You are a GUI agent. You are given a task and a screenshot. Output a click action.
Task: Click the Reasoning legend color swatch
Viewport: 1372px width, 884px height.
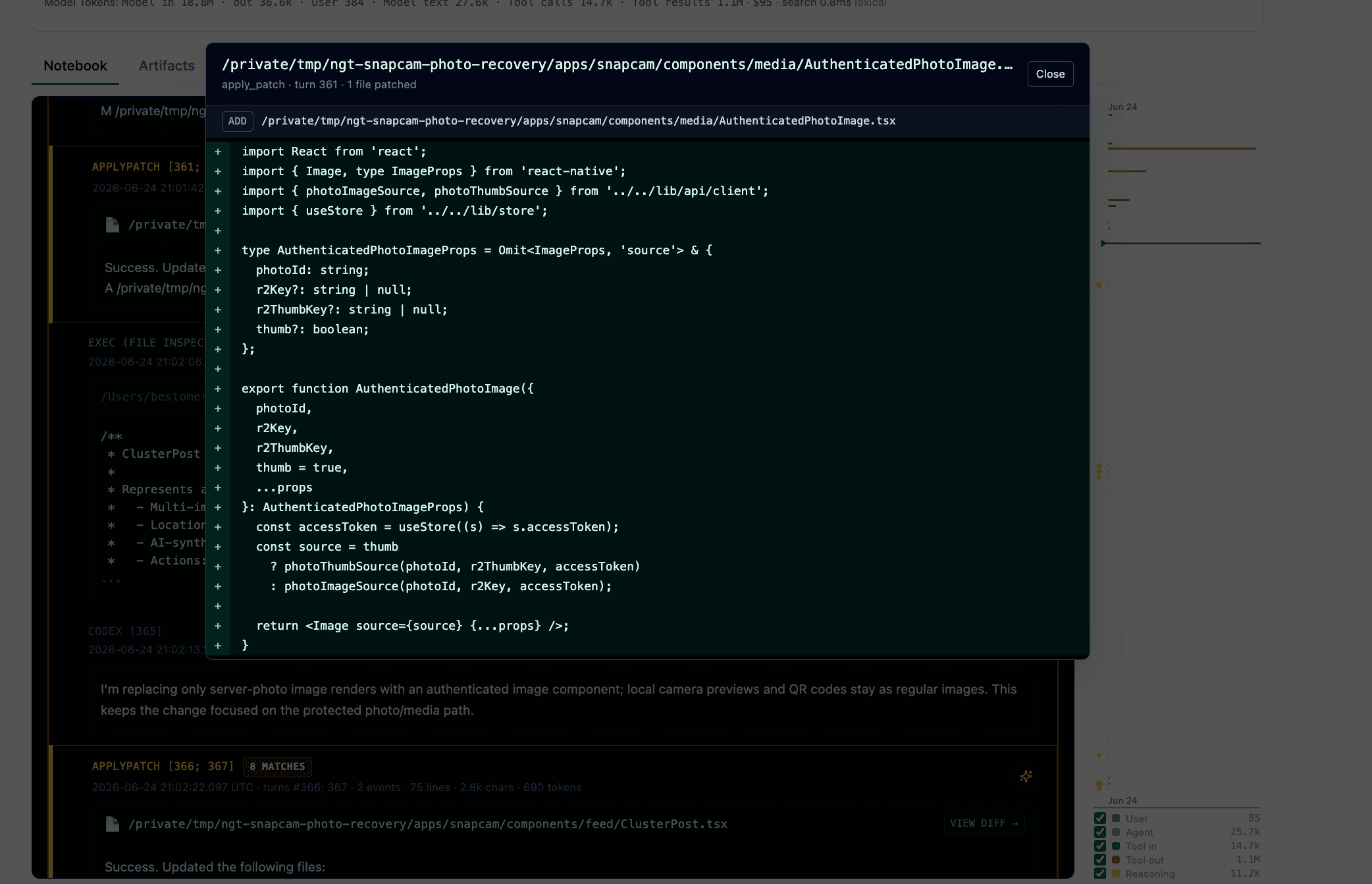point(1116,873)
